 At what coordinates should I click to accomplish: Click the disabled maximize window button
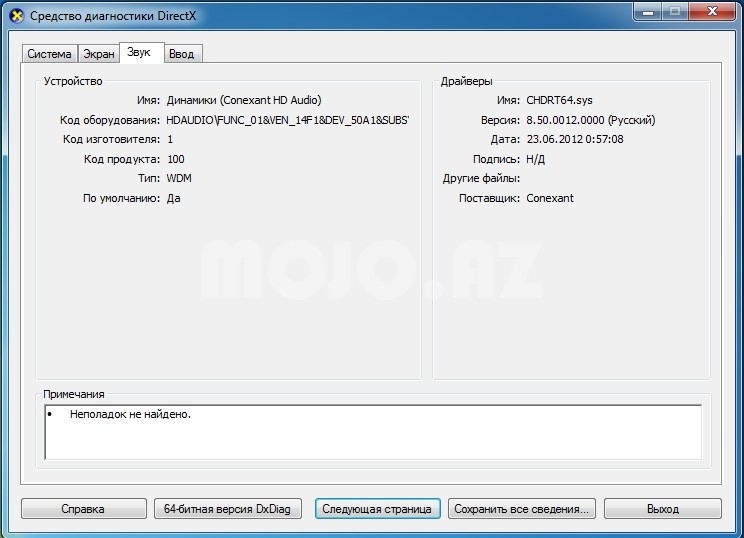674,13
